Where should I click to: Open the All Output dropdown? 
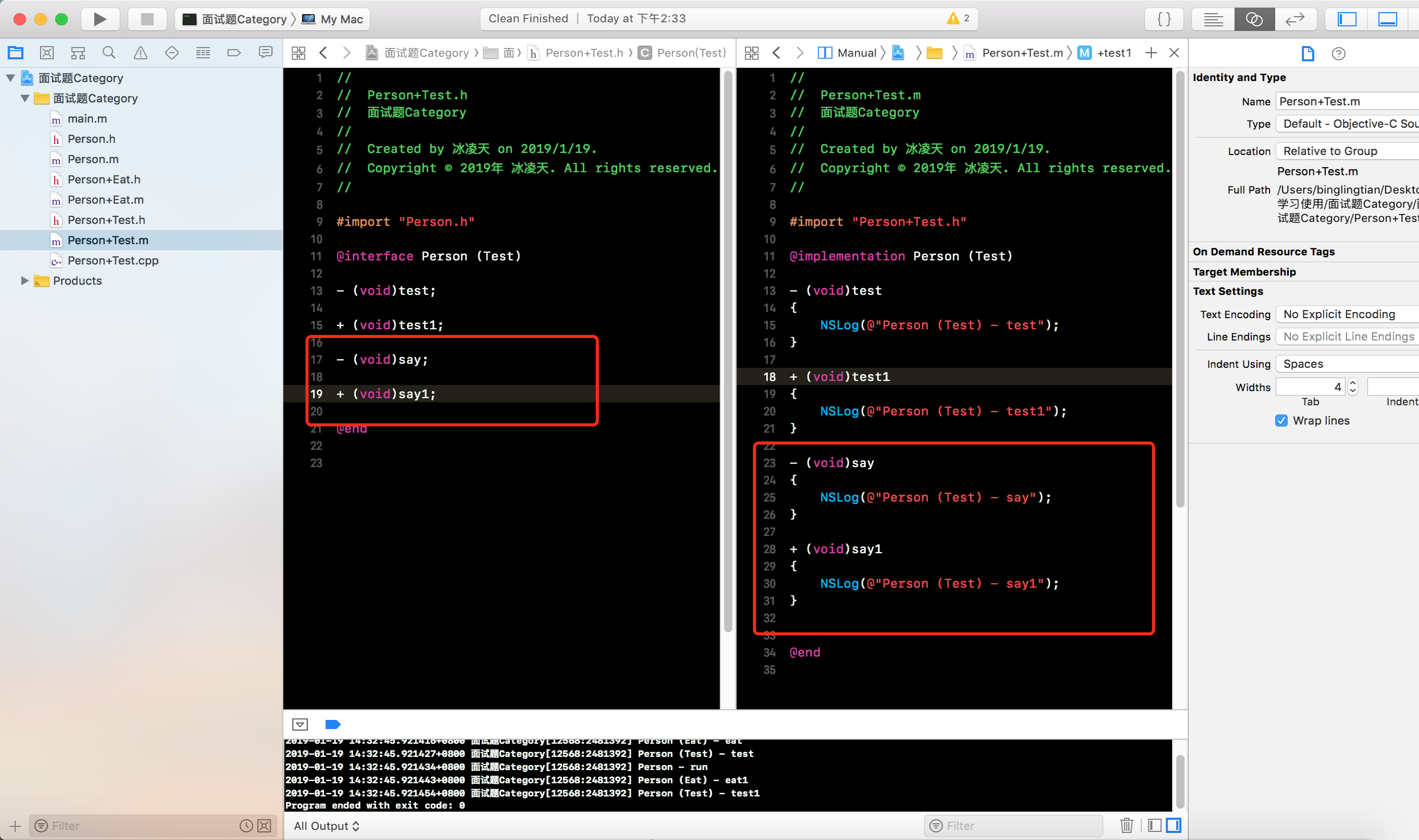click(326, 826)
